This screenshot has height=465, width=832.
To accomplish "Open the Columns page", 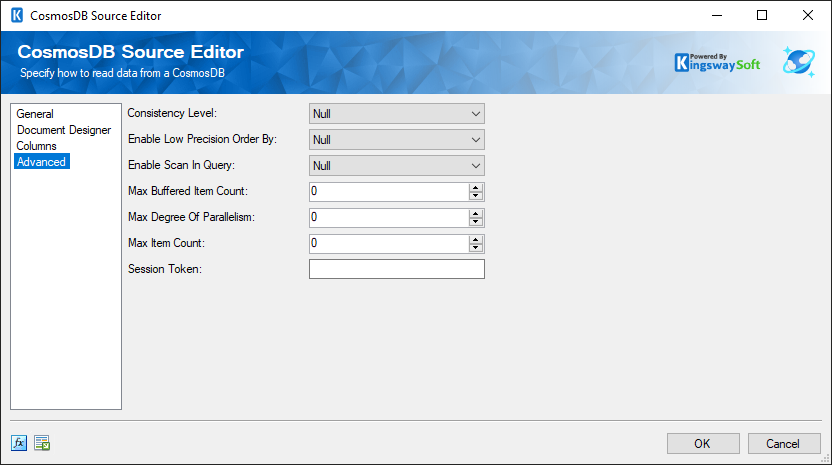I will pos(36,145).
